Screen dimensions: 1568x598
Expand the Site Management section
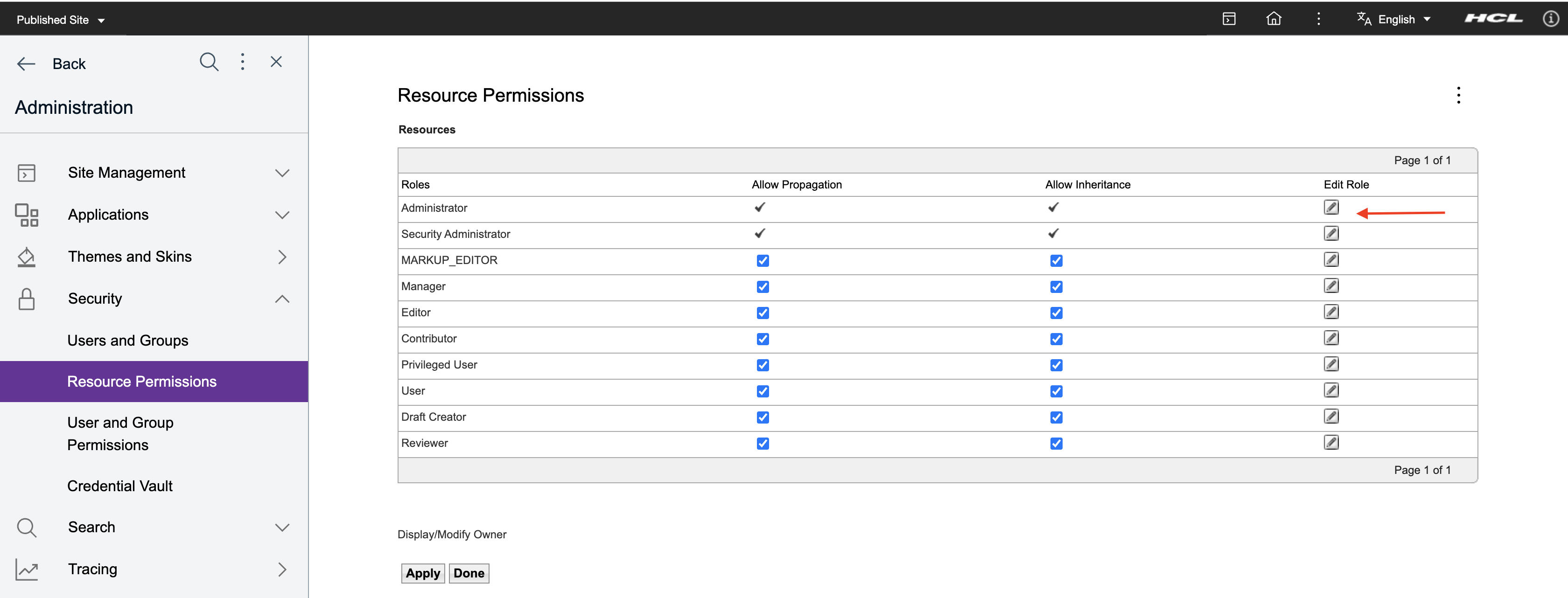[x=281, y=173]
